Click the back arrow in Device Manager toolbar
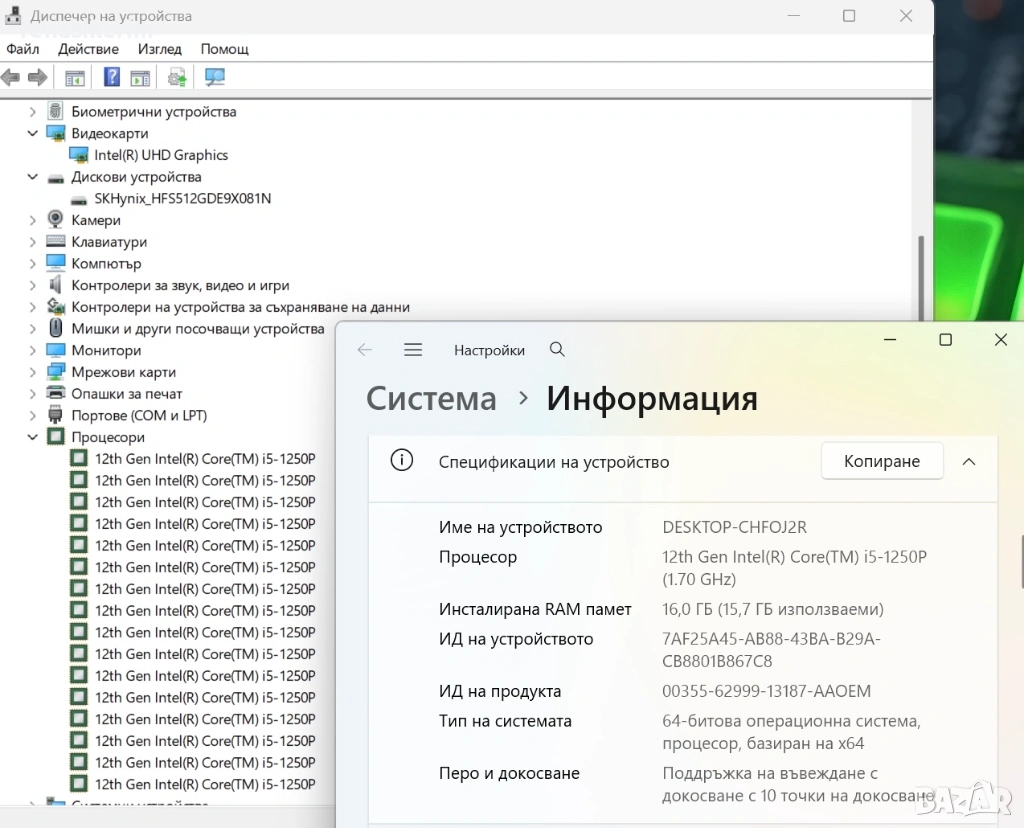This screenshot has width=1024, height=828. tap(11, 77)
